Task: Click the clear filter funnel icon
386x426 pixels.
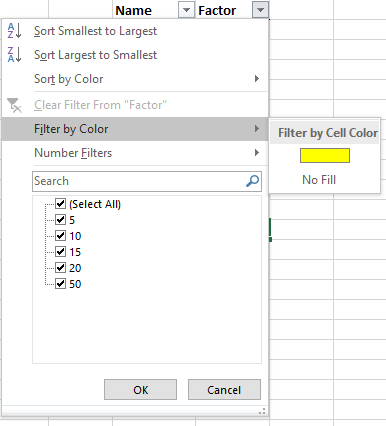Action: (15, 105)
